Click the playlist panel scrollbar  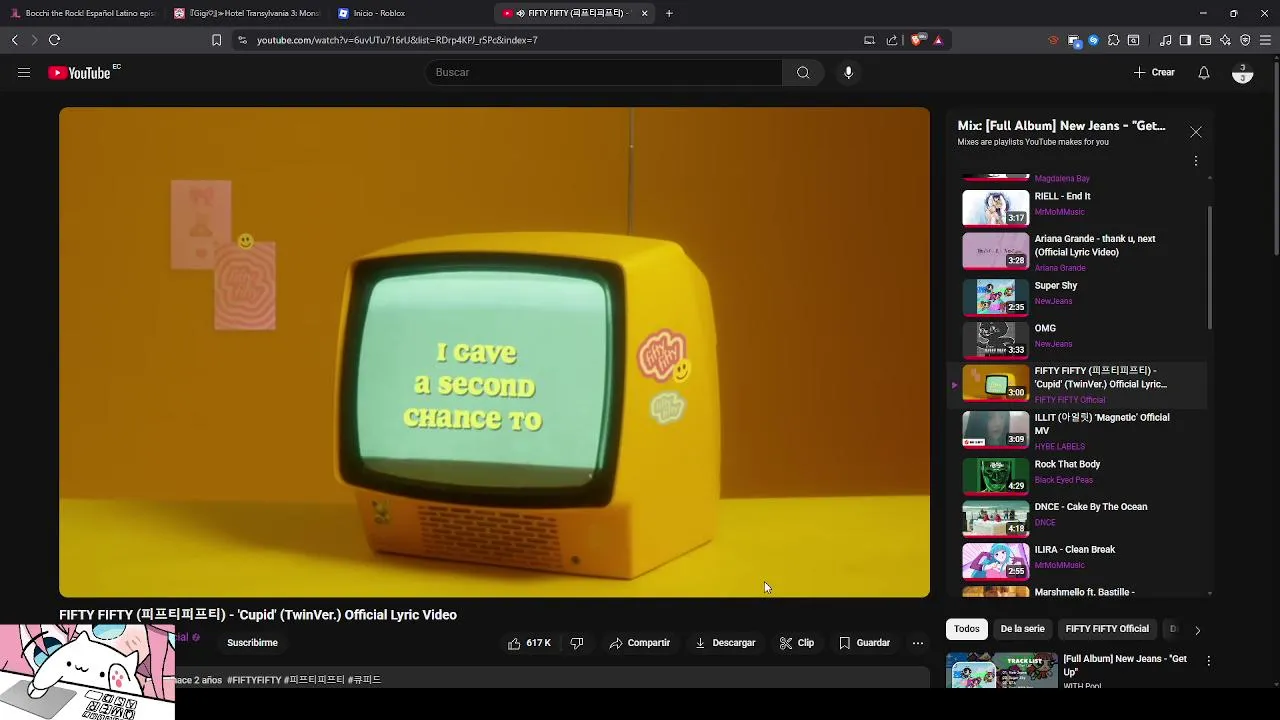click(x=1210, y=267)
